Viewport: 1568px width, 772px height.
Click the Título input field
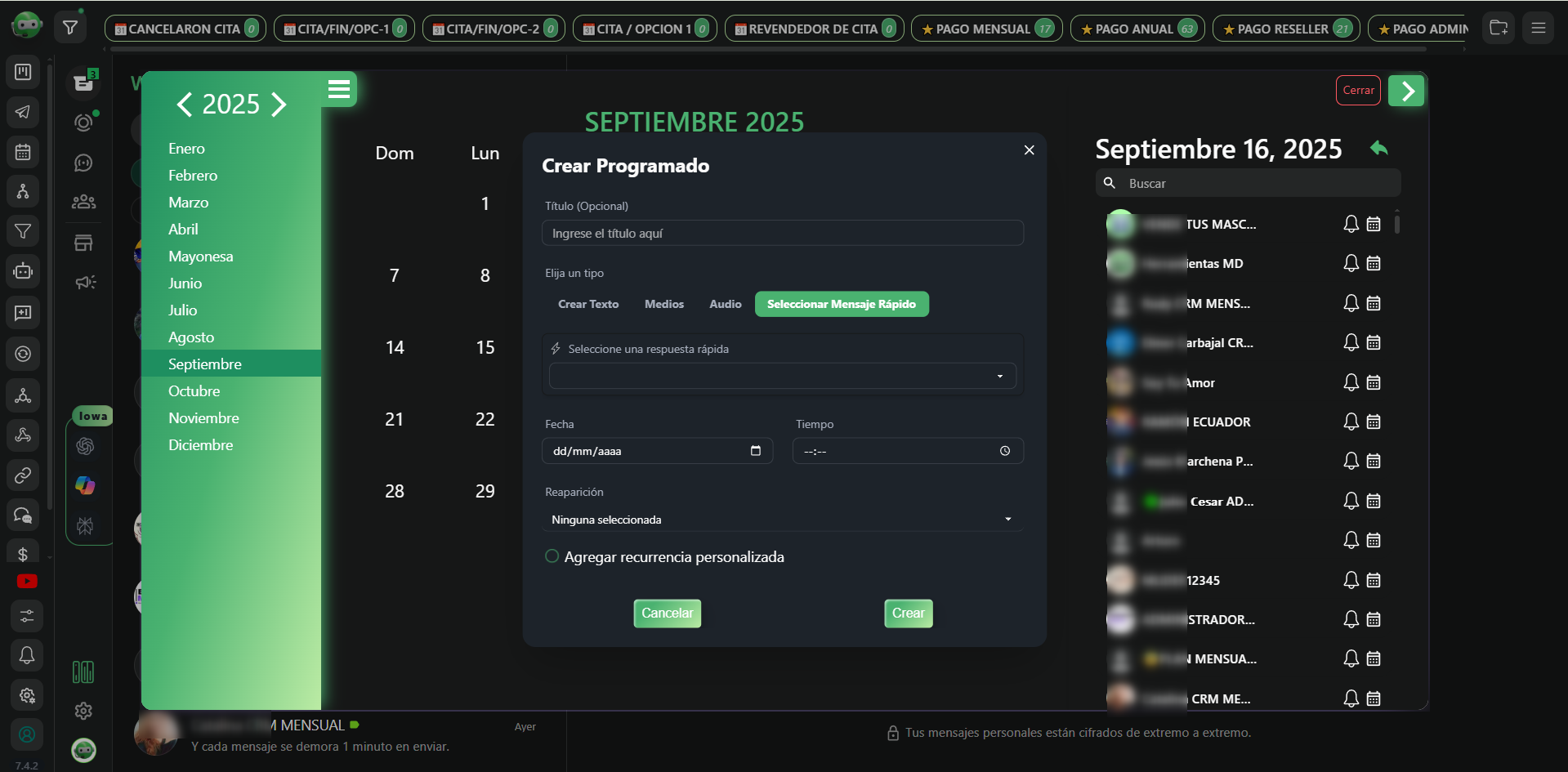tap(782, 234)
